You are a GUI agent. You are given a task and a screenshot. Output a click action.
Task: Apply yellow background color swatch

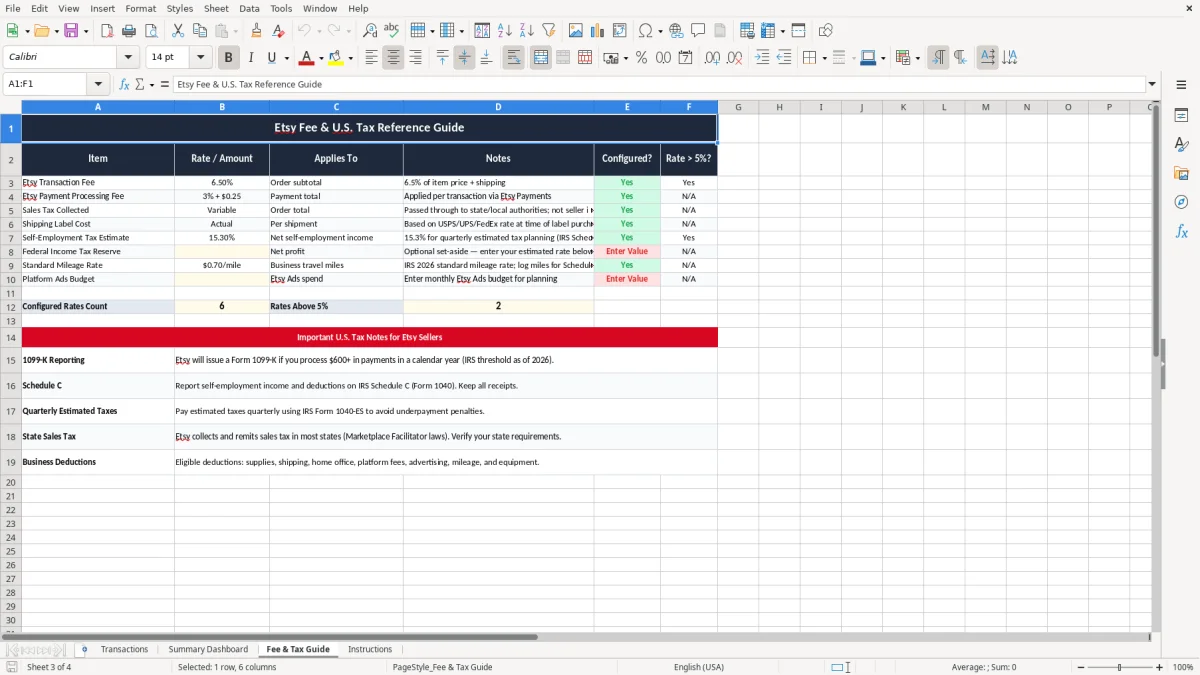(x=336, y=58)
